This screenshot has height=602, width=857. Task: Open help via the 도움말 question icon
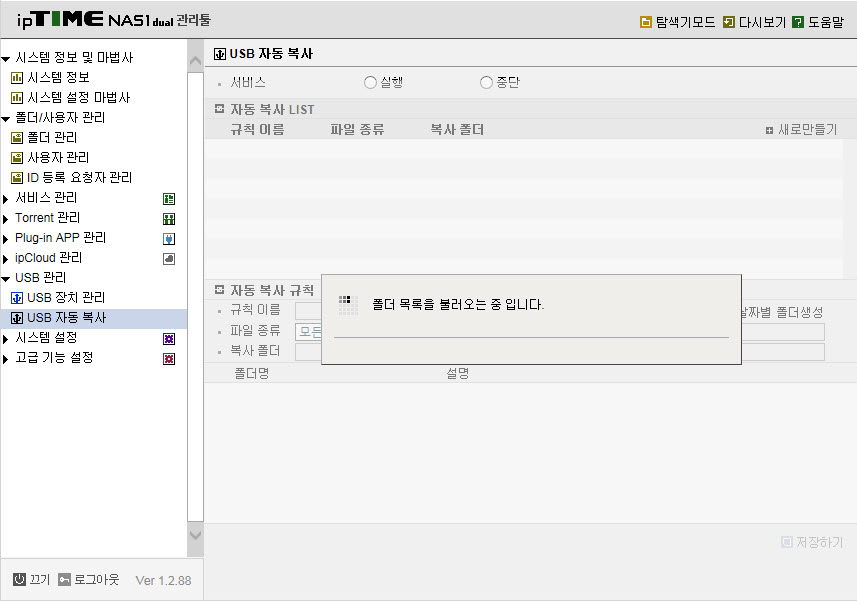(798, 22)
